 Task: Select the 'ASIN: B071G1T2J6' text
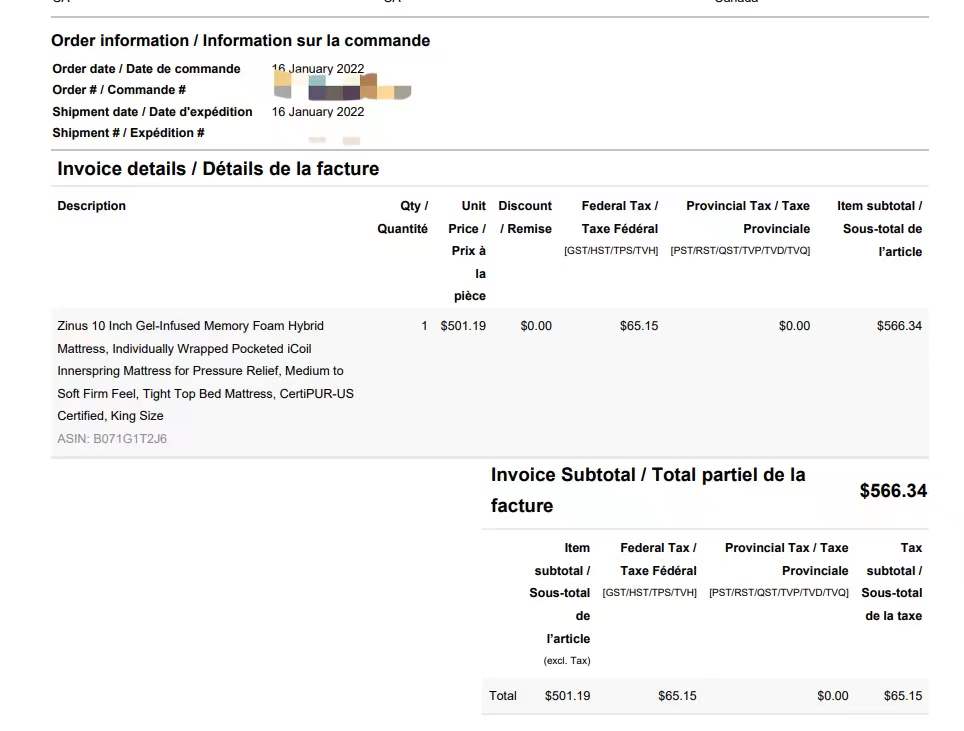pyautogui.click(x=112, y=439)
